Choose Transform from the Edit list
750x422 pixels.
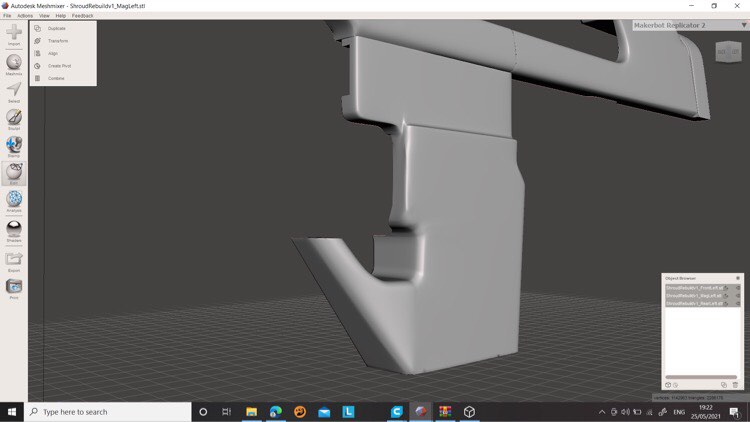[x=58, y=41]
